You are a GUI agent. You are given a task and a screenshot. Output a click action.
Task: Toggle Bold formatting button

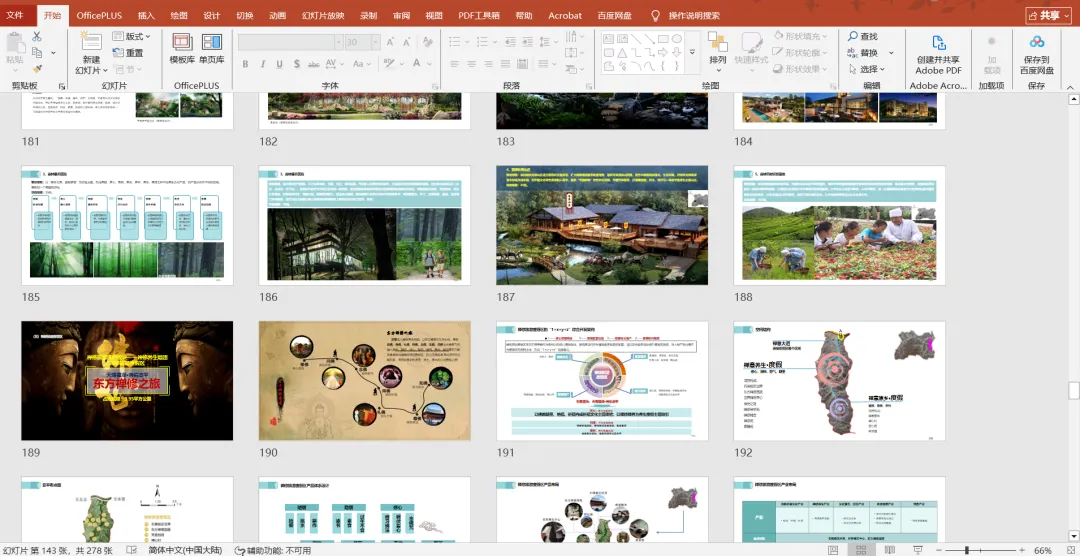point(245,64)
